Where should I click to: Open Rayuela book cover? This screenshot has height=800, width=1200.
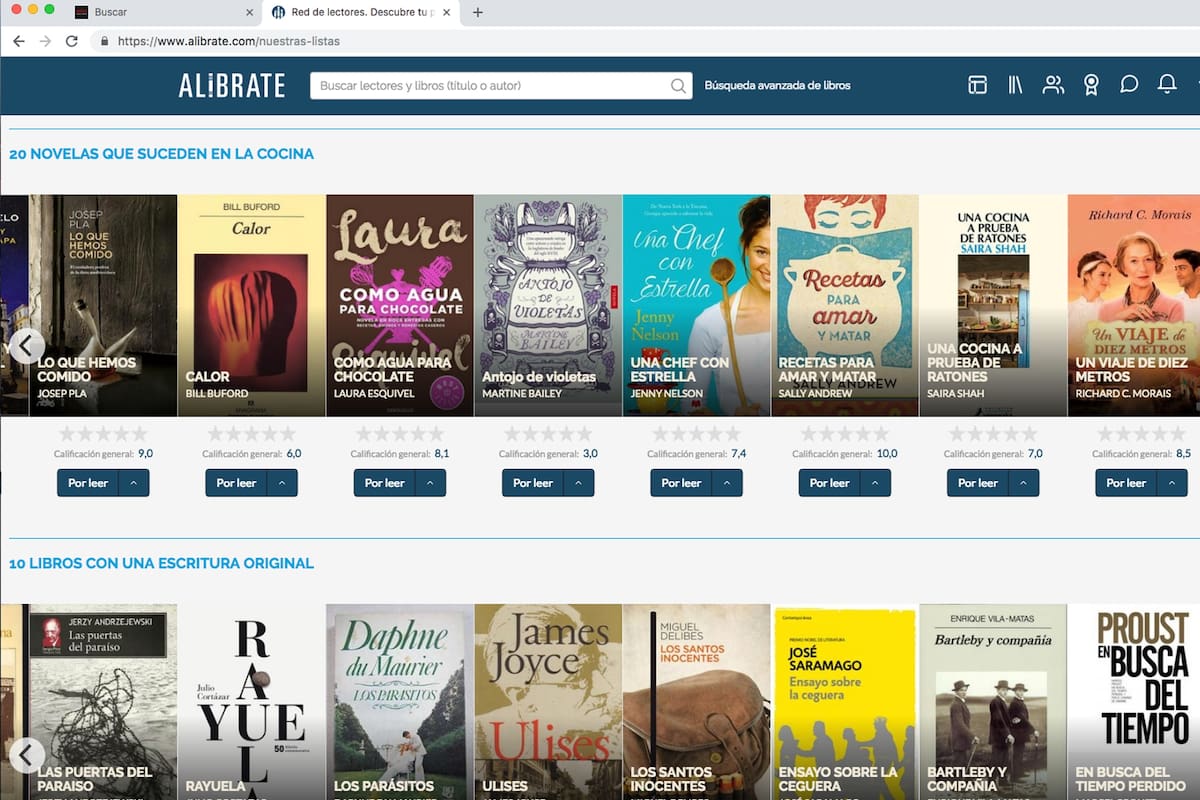[251, 702]
